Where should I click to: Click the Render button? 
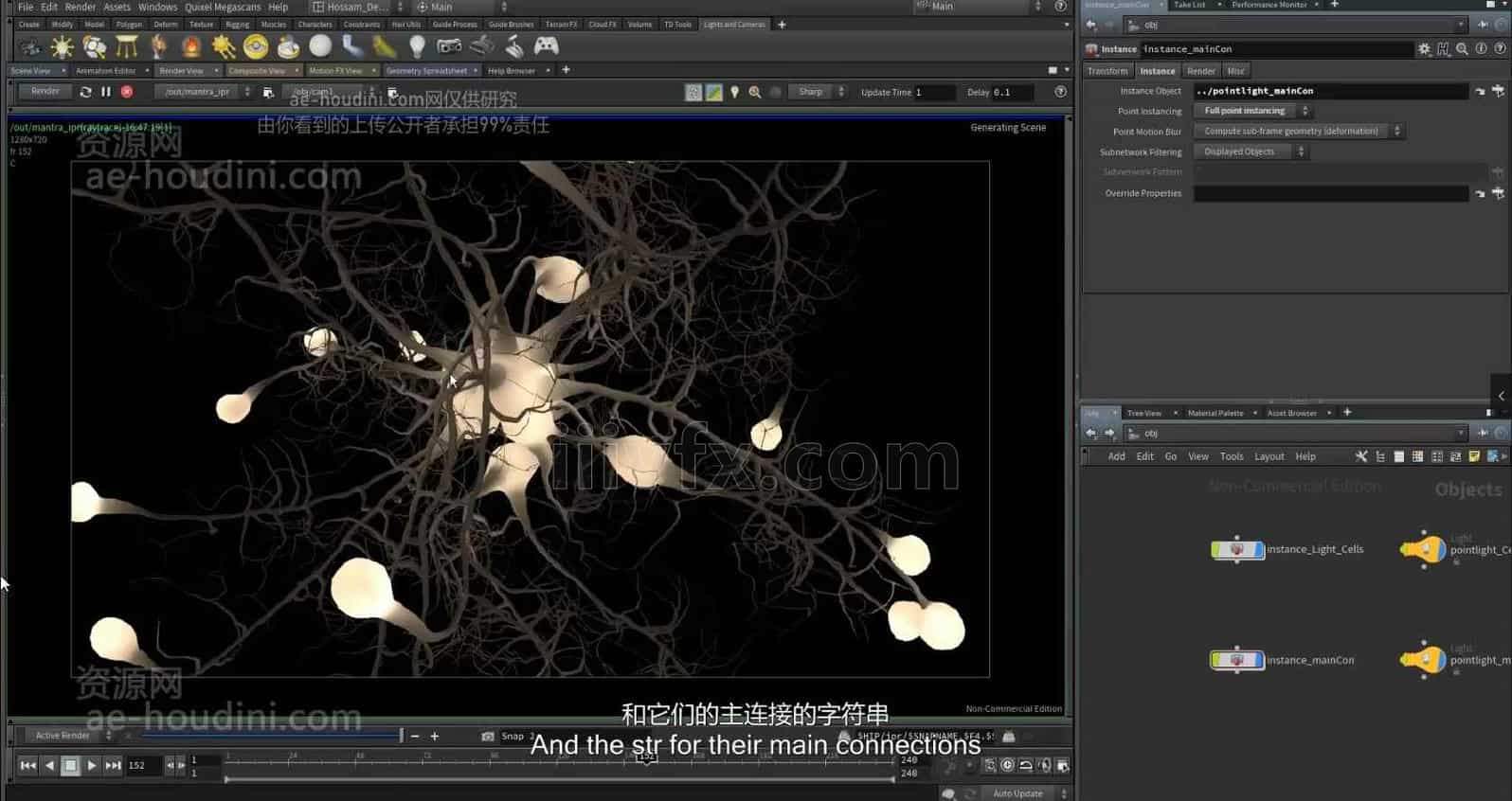point(45,92)
